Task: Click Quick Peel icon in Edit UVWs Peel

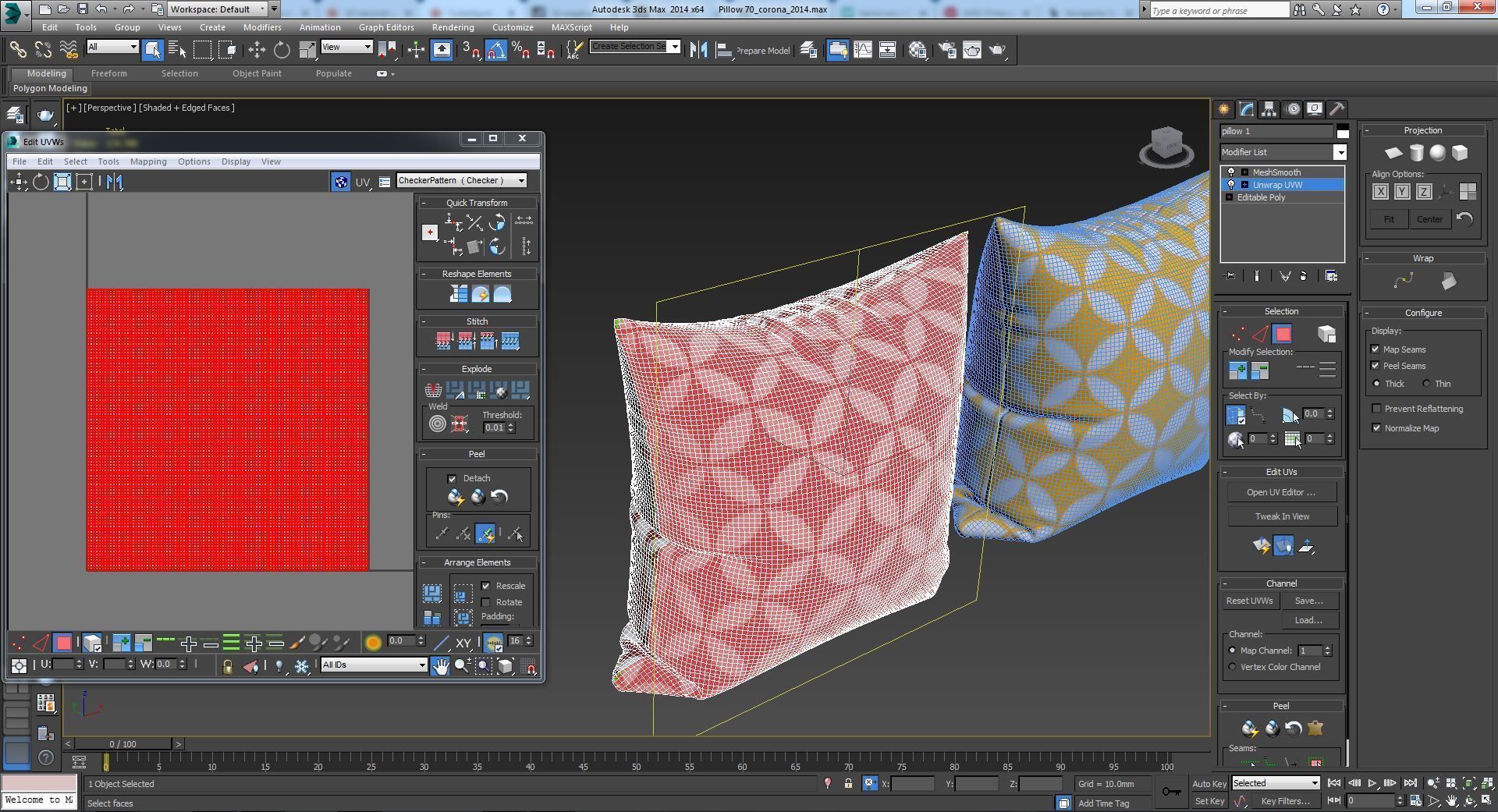Action: pos(456,497)
